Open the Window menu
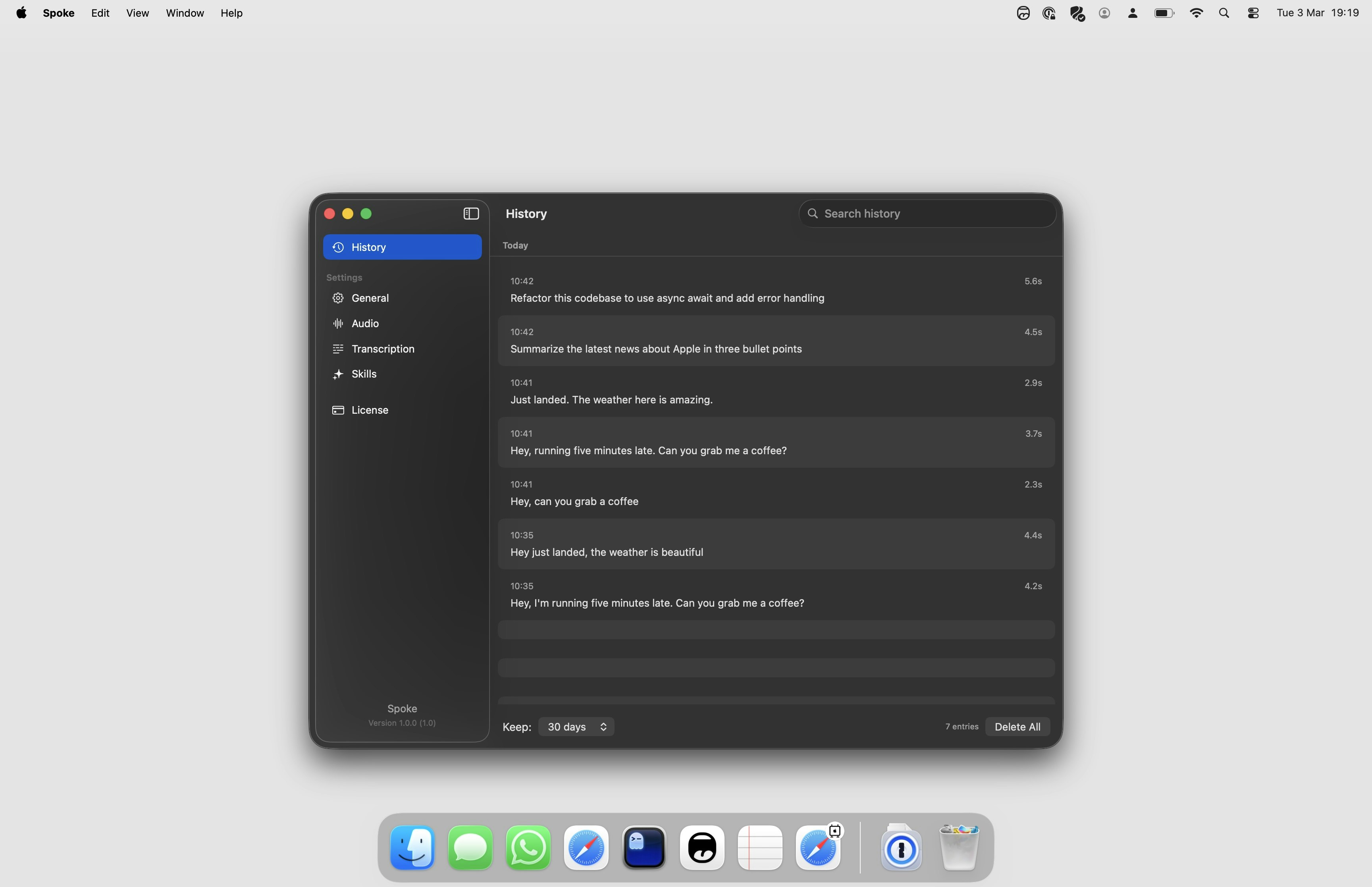This screenshot has height=887, width=1372. (184, 13)
